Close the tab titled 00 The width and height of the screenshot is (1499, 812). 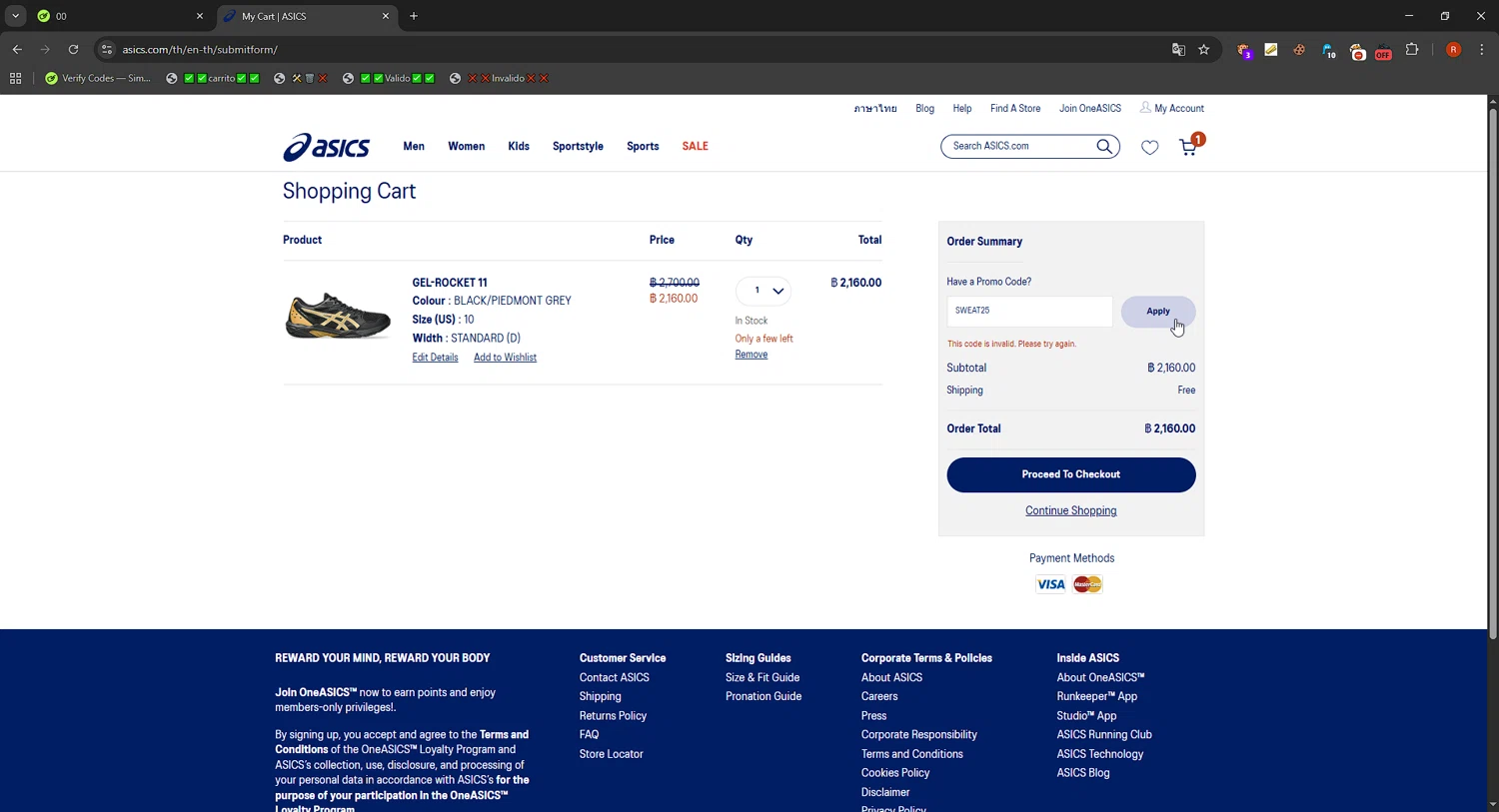point(199,16)
